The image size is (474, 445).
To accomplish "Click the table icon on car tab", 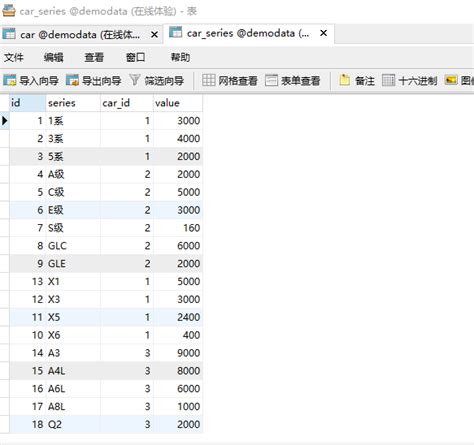I will [x=9, y=34].
